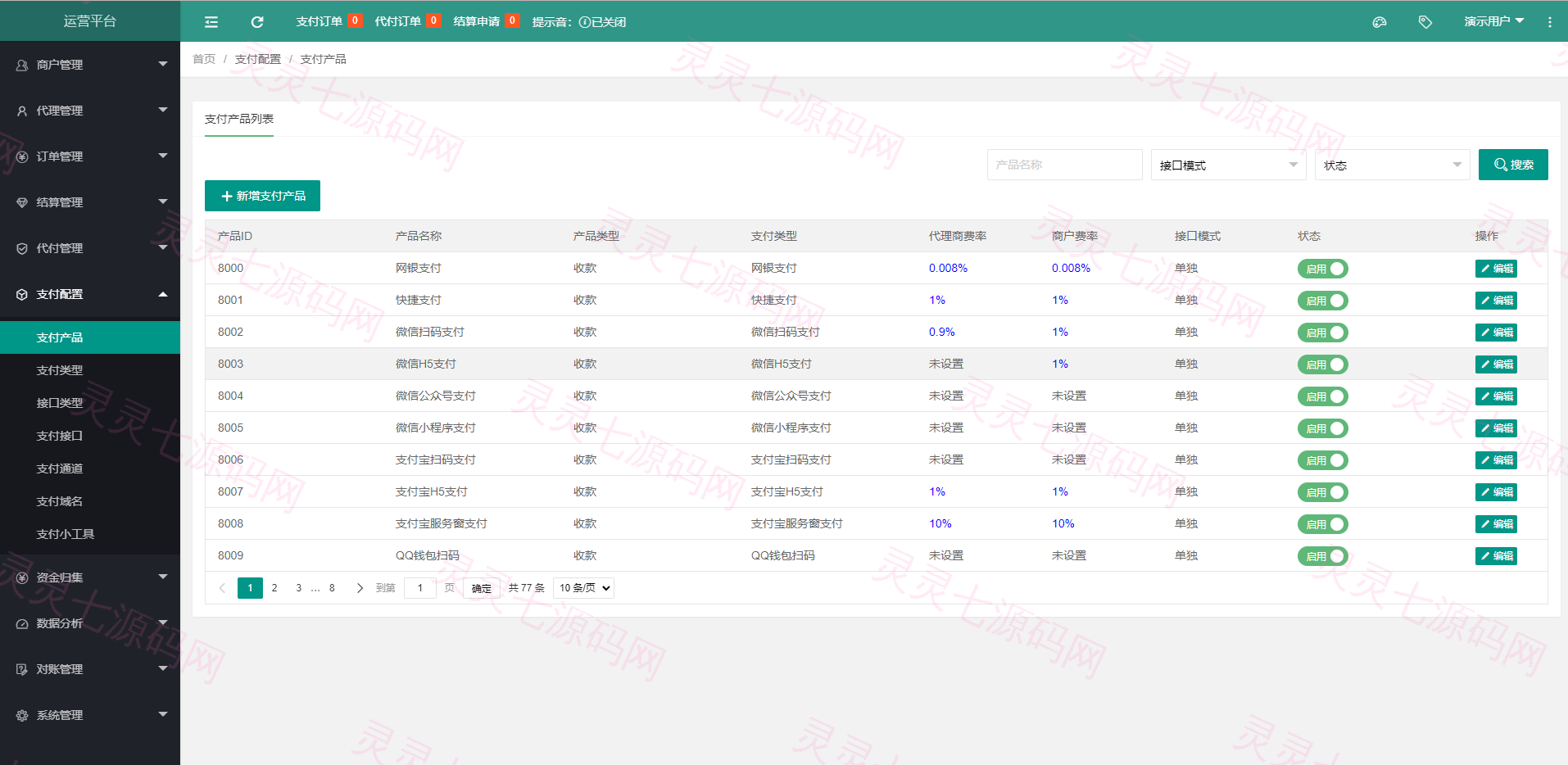Screen dimensions: 1568x765
Task: Click the 搜索 search button
Action: coord(1513,165)
